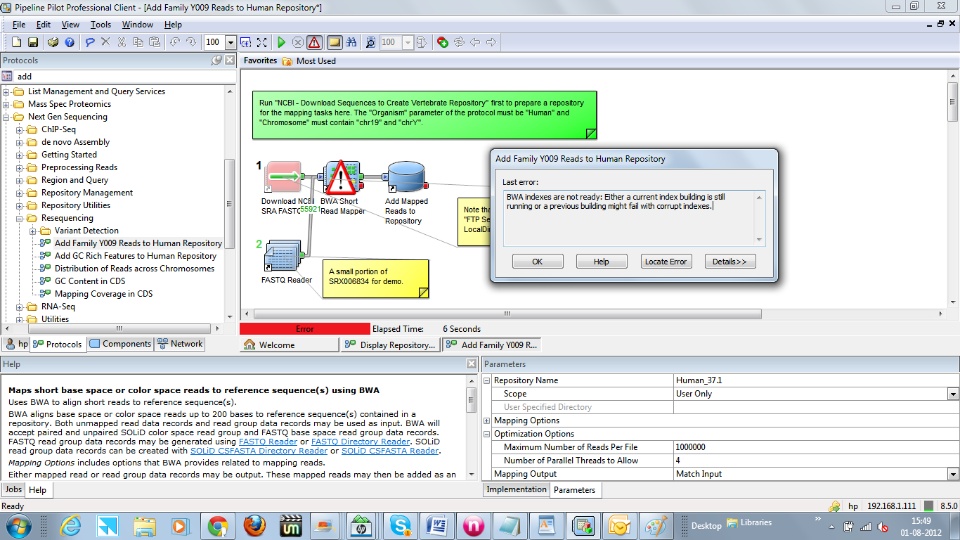Viewport: 960px width, 540px height.
Task: Click the zoom-to-selection icon beside zoom box
Action: [x=246, y=42]
